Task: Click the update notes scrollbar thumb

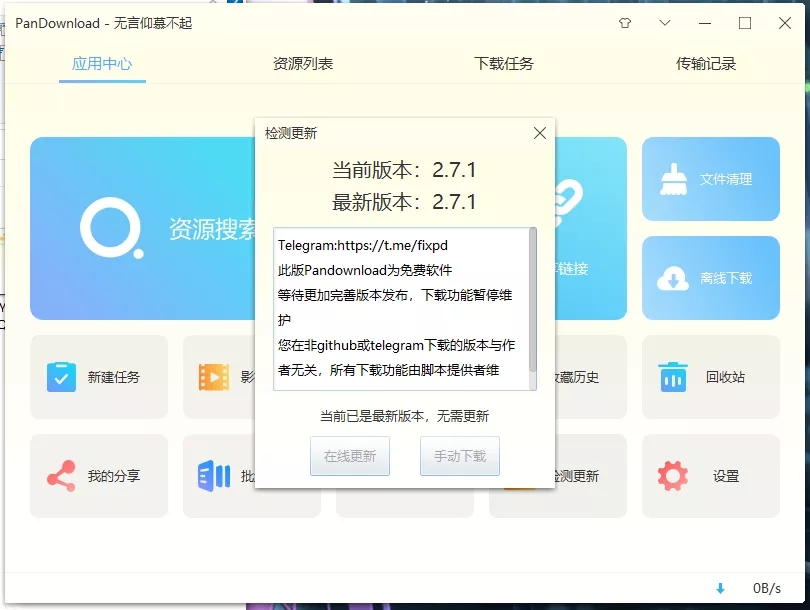Action: [533, 300]
